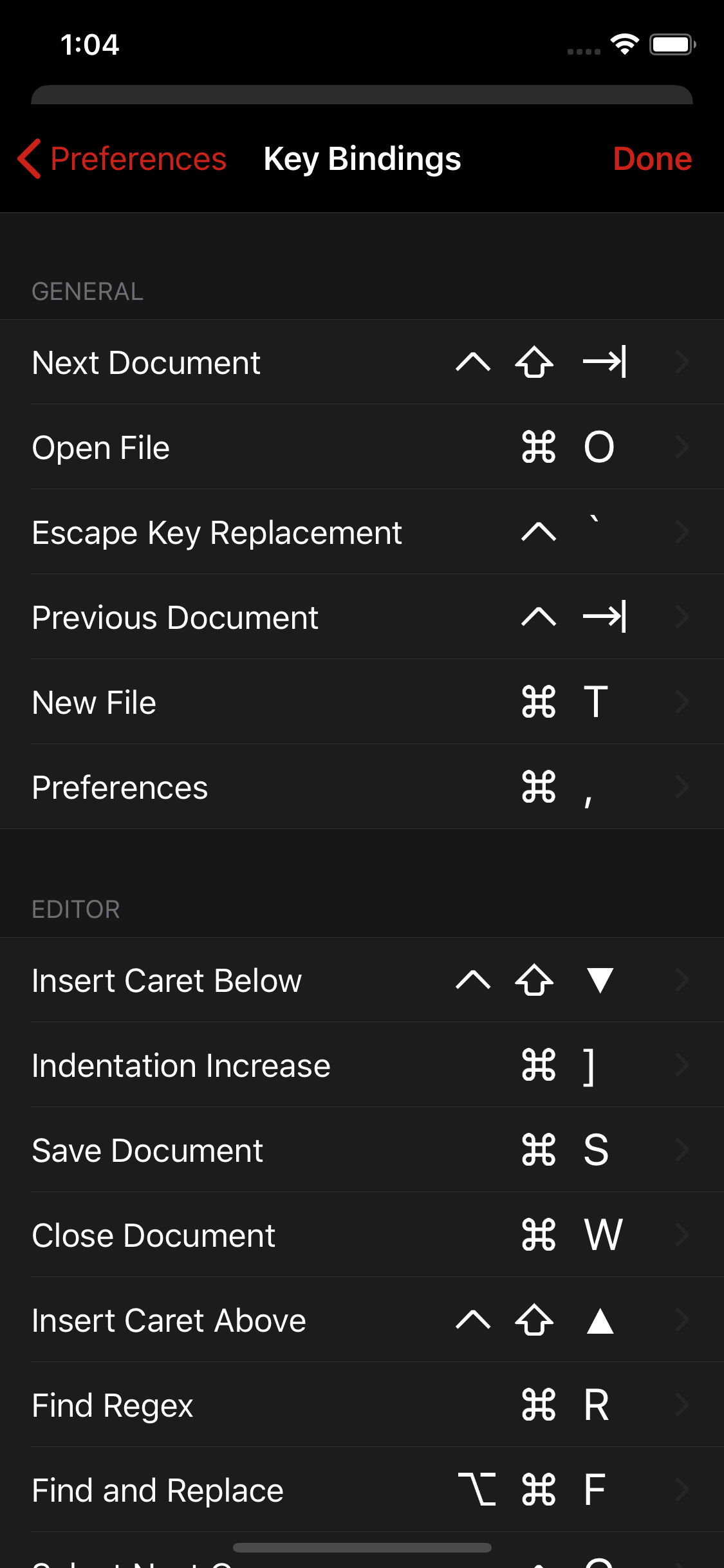The image size is (724, 1568).
Task: Tap the New File row label
Action: pyautogui.click(x=94, y=702)
